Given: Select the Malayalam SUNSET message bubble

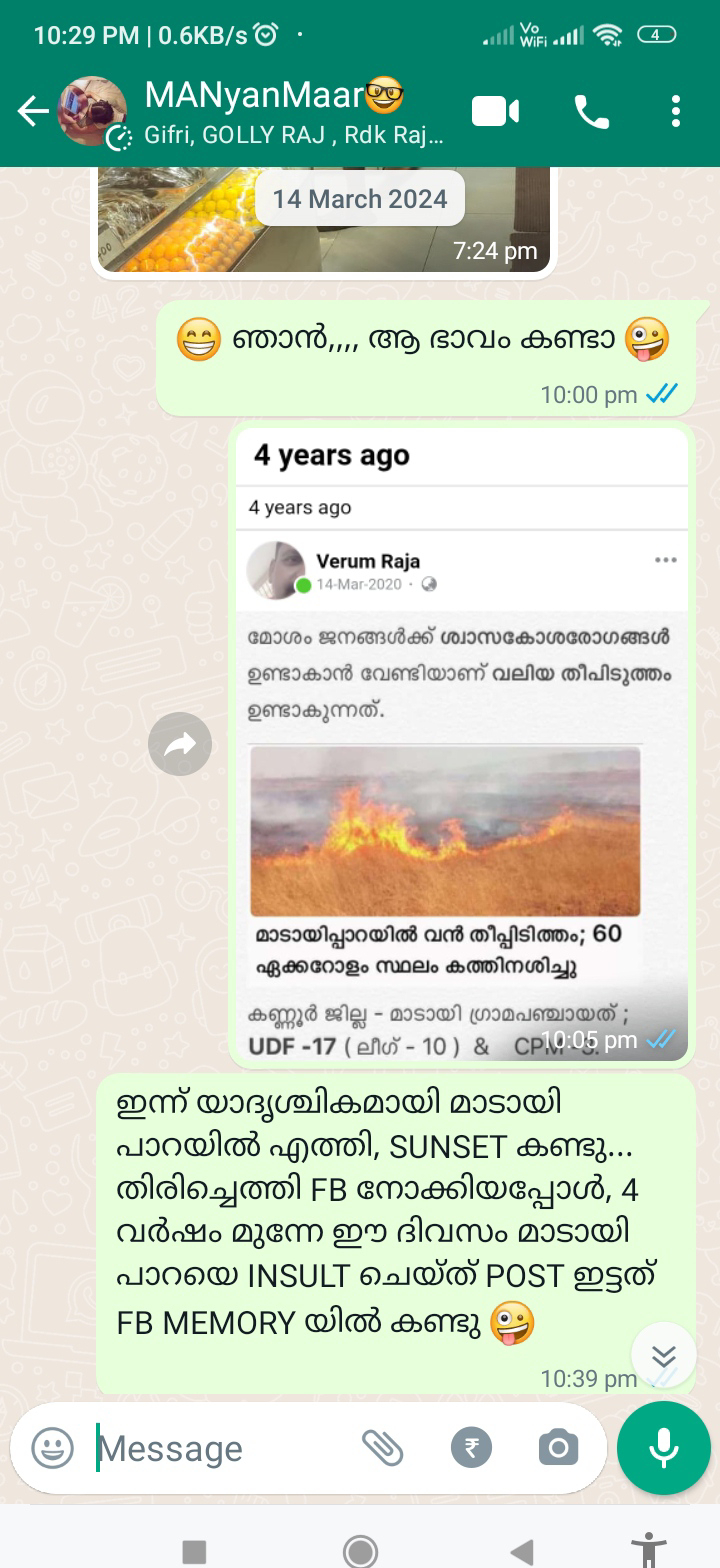Looking at the screenshot, I should point(396,1235).
